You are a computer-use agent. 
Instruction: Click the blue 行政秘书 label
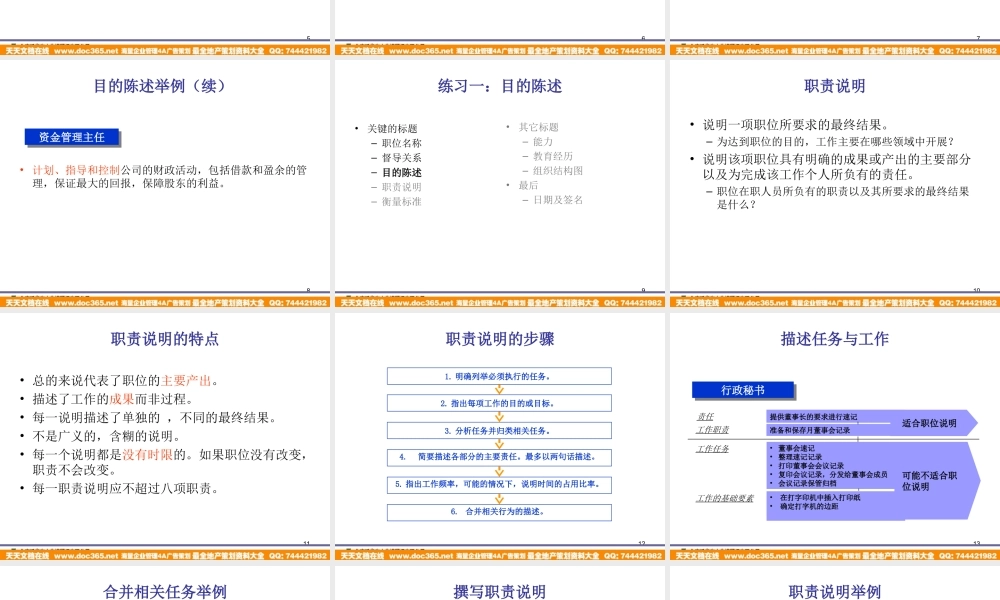[x=743, y=390]
